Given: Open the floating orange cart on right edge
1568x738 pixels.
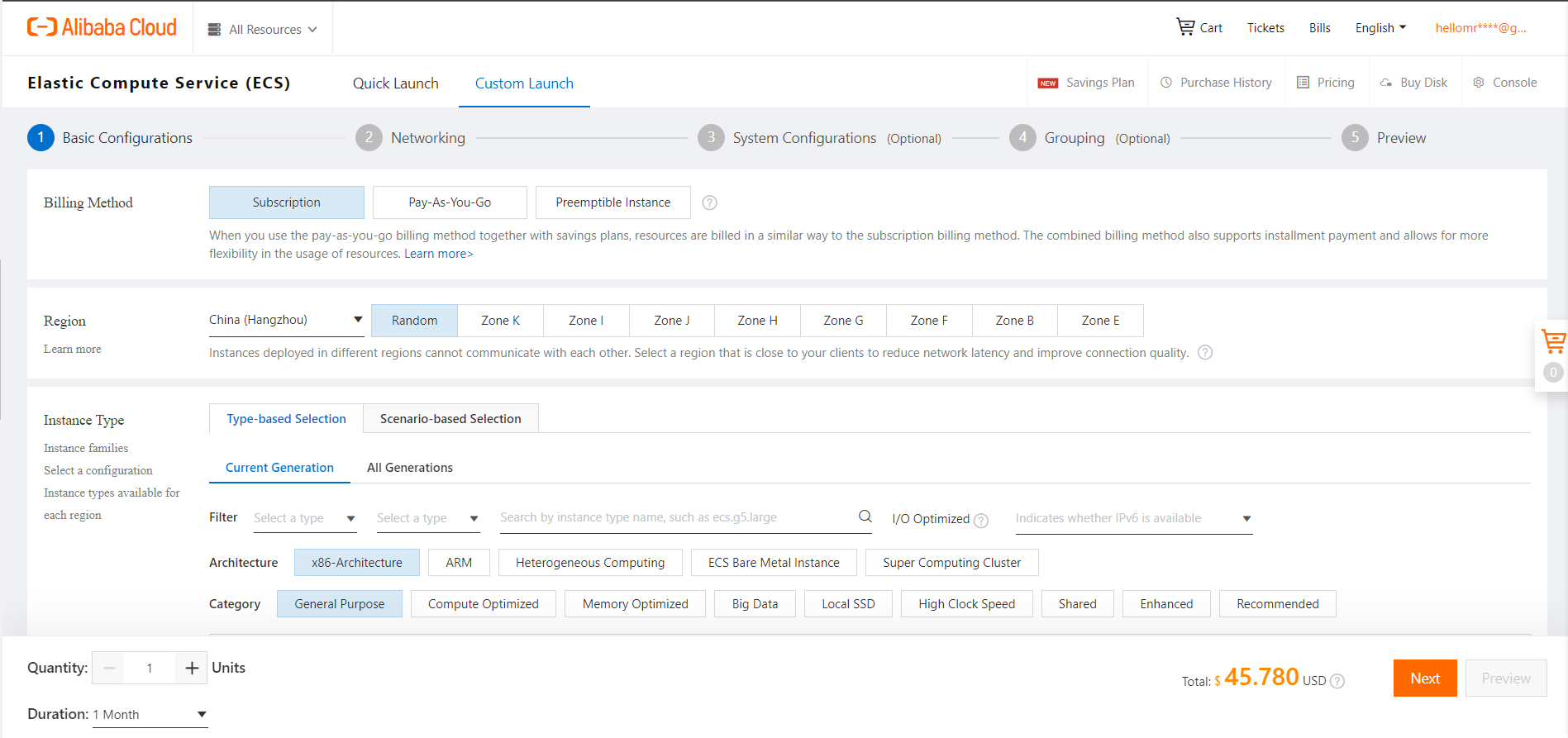Looking at the screenshot, I should tap(1553, 340).
